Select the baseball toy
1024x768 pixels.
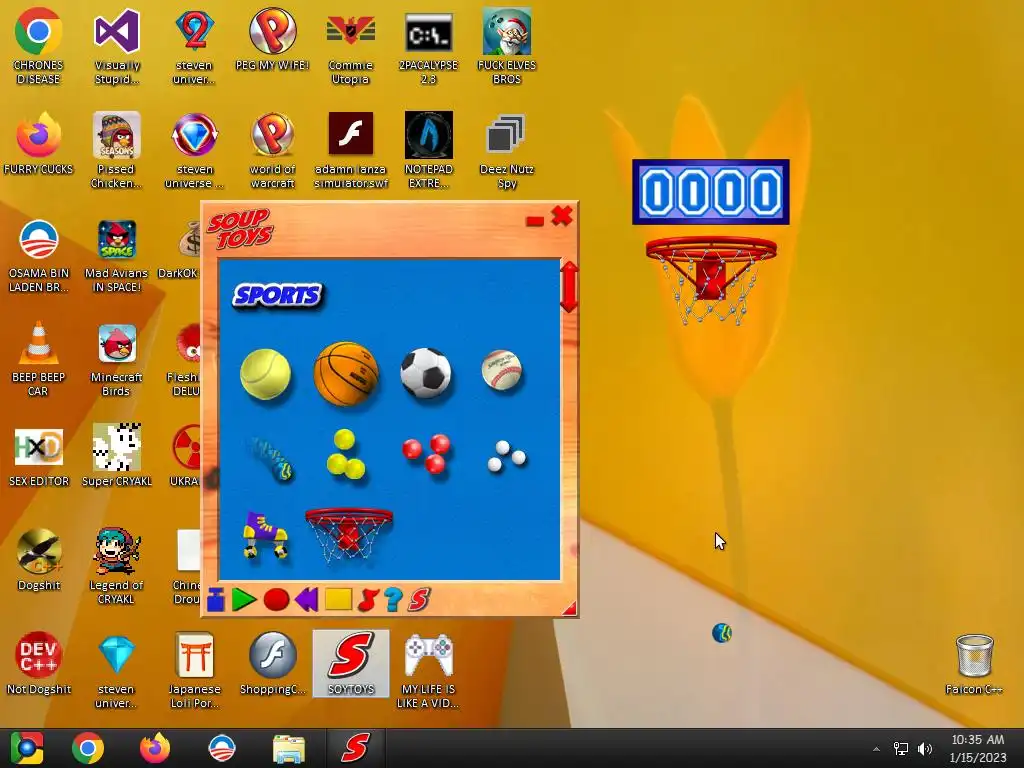tap(502, 370)
